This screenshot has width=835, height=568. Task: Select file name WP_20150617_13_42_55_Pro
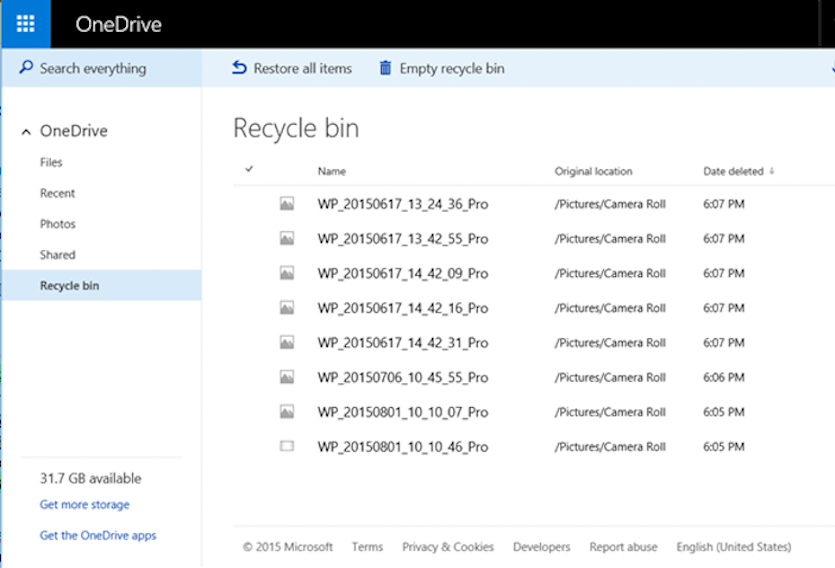(403, 239)
